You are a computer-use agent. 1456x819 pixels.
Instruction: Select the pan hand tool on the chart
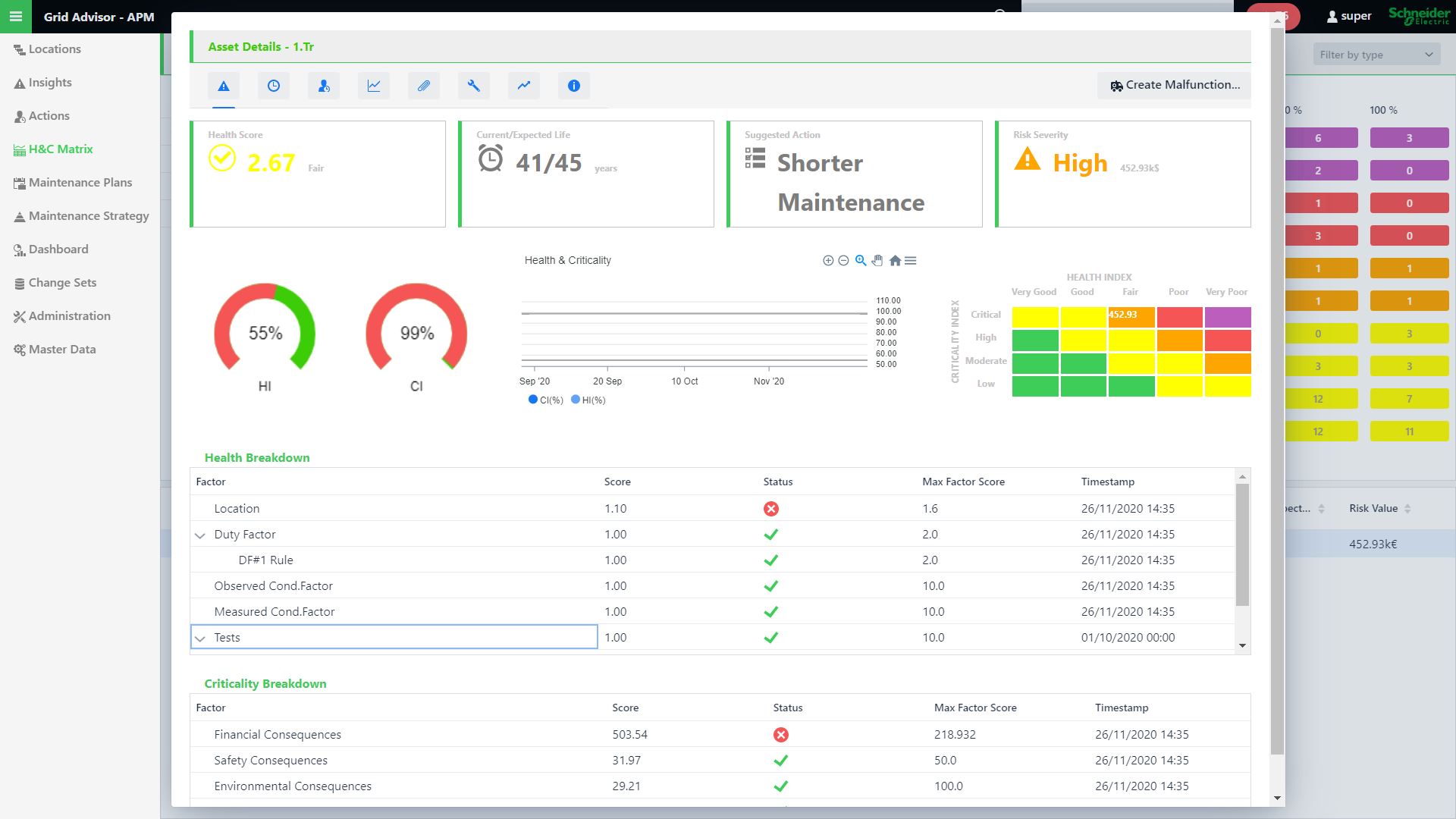[x=877, y=260]
